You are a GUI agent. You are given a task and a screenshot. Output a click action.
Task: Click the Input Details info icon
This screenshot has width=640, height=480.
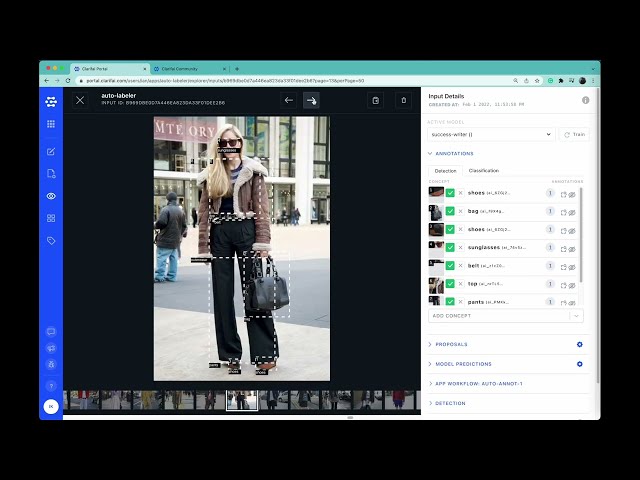[x=585, y=100]
